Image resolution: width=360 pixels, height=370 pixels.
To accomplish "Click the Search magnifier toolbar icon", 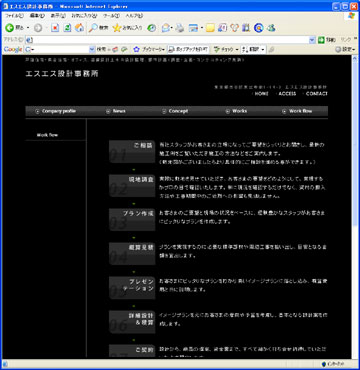I will pos(98,28).
